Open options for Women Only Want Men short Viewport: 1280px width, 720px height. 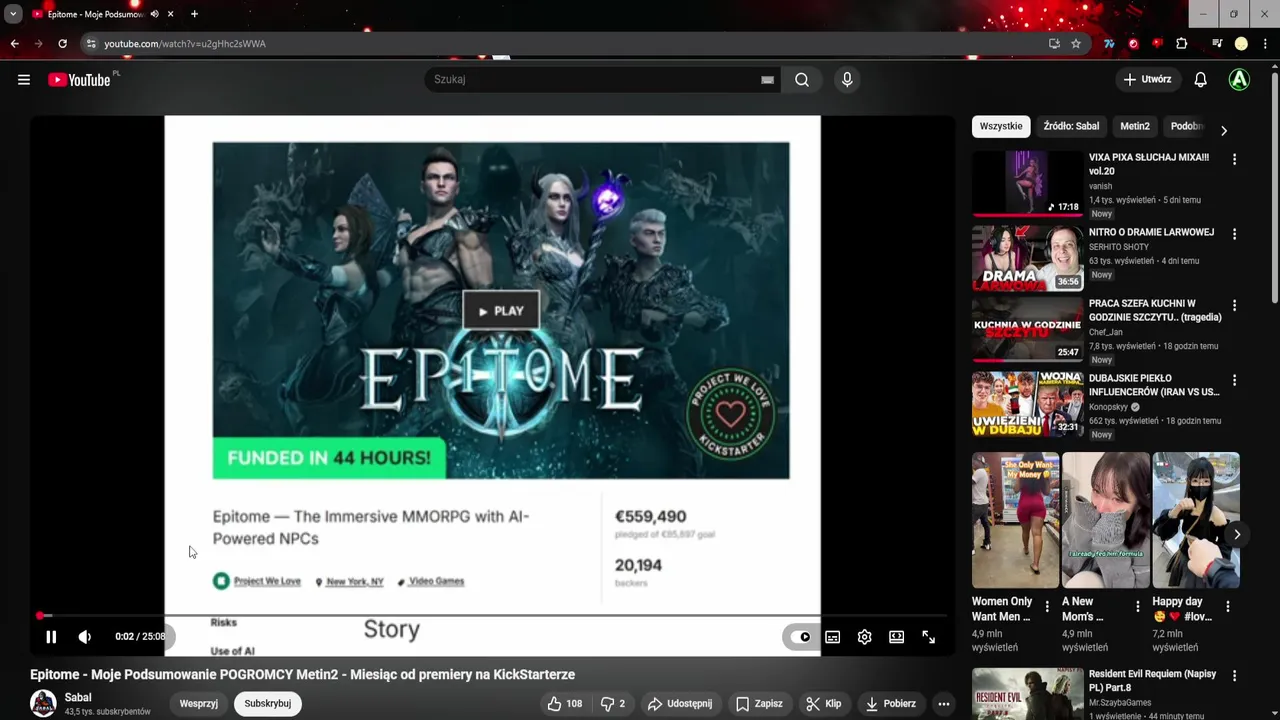(x=1047, y=606)
